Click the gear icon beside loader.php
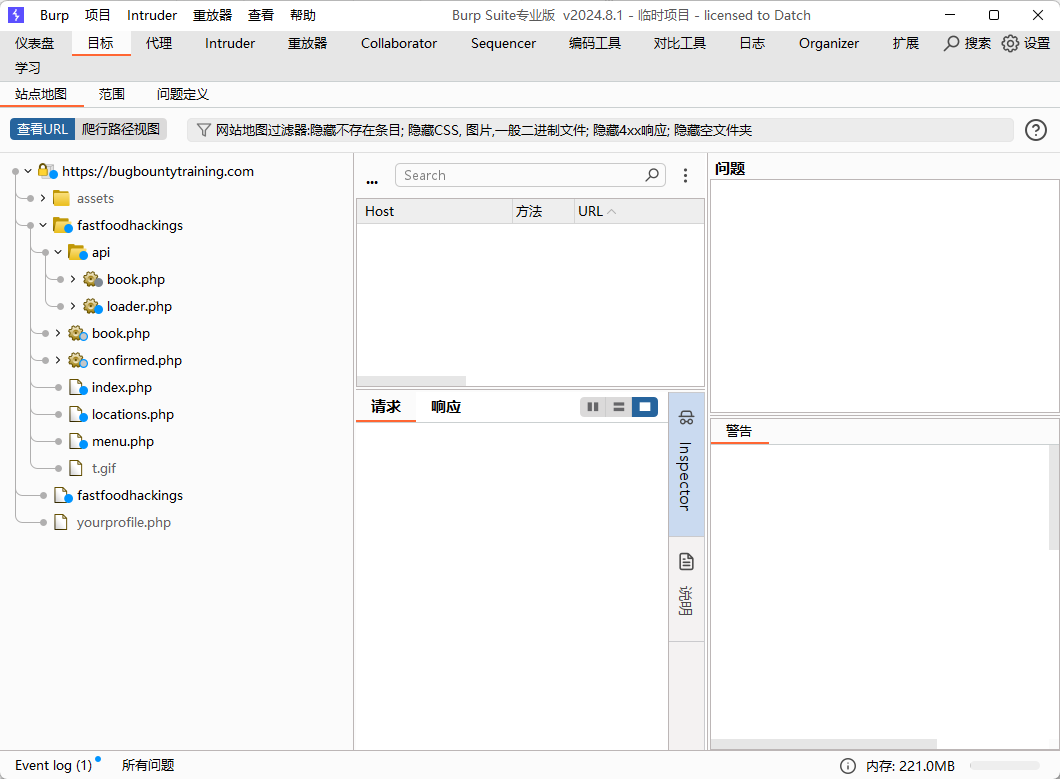The height and width of the screenshot is (779, 1060). [93, 306]
